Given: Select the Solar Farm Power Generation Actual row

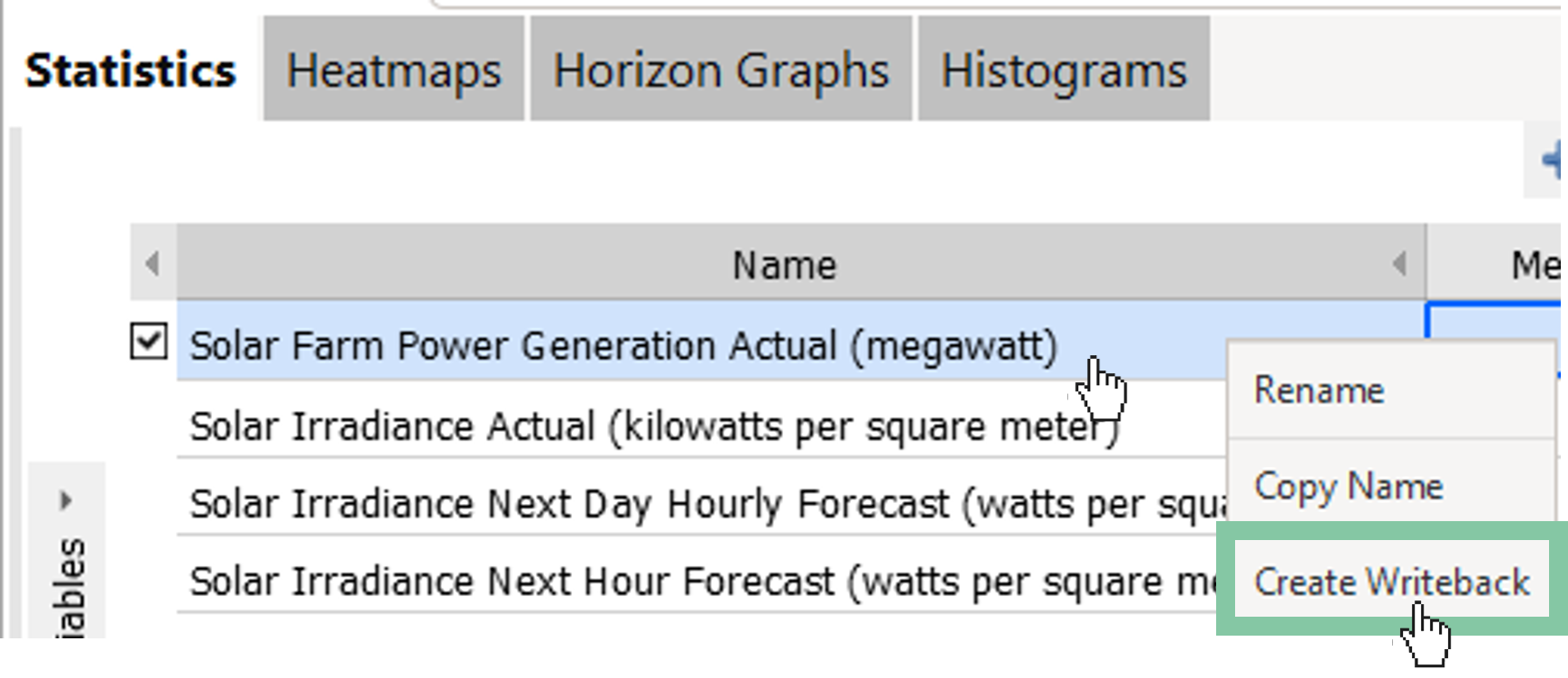Looking at the screenshot, I should click(x=623, y=346).
